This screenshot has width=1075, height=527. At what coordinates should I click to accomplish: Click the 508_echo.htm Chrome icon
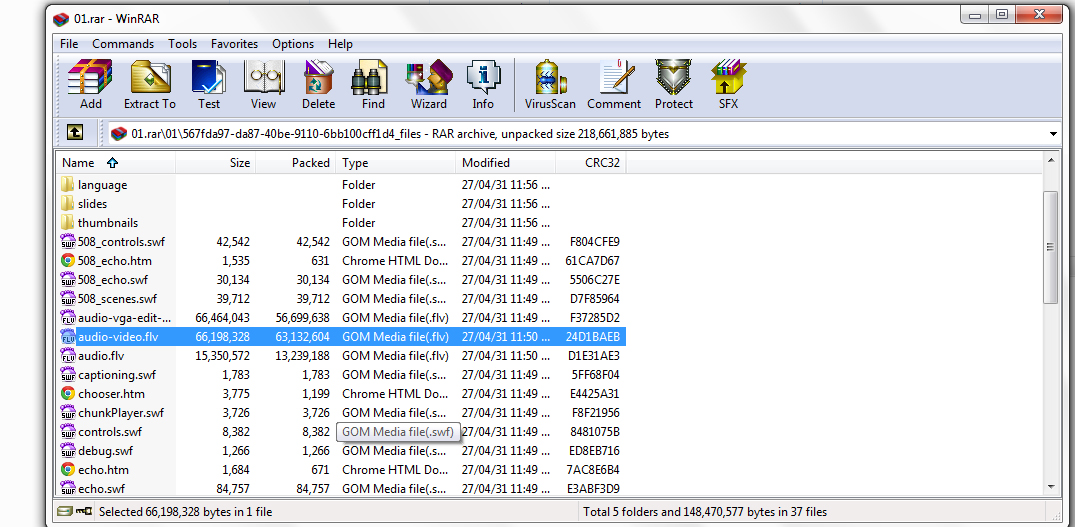pyautogui.click(x=67, y=260)
